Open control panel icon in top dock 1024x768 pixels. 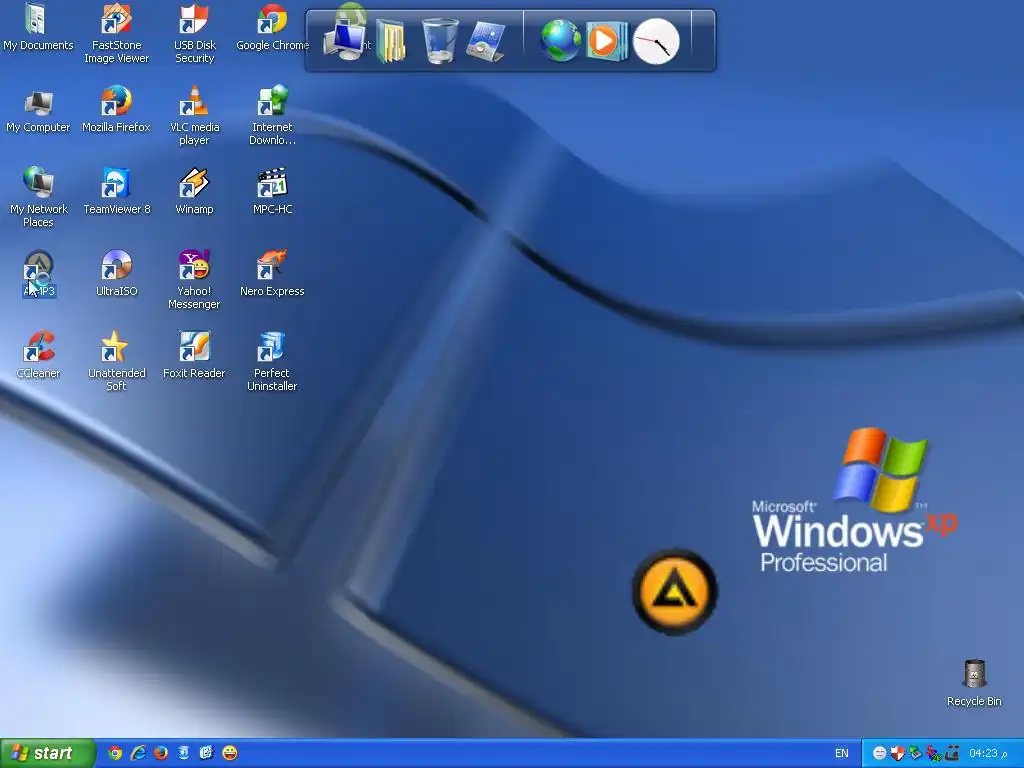tap(486, 42)
